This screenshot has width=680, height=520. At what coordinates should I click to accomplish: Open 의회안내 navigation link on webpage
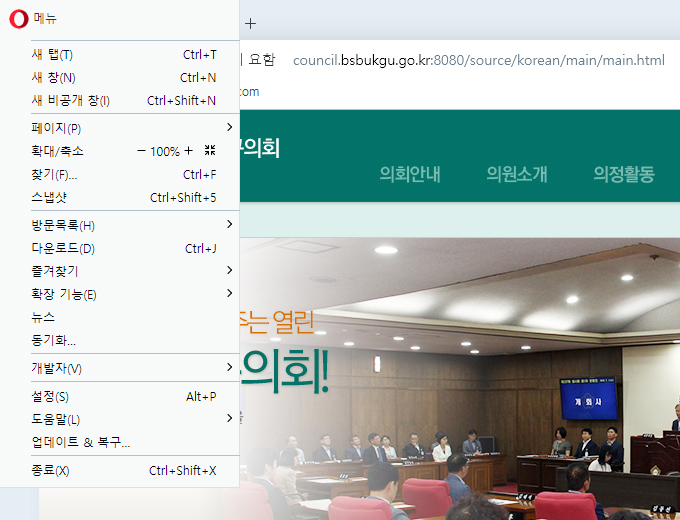(x=410, y=174)
